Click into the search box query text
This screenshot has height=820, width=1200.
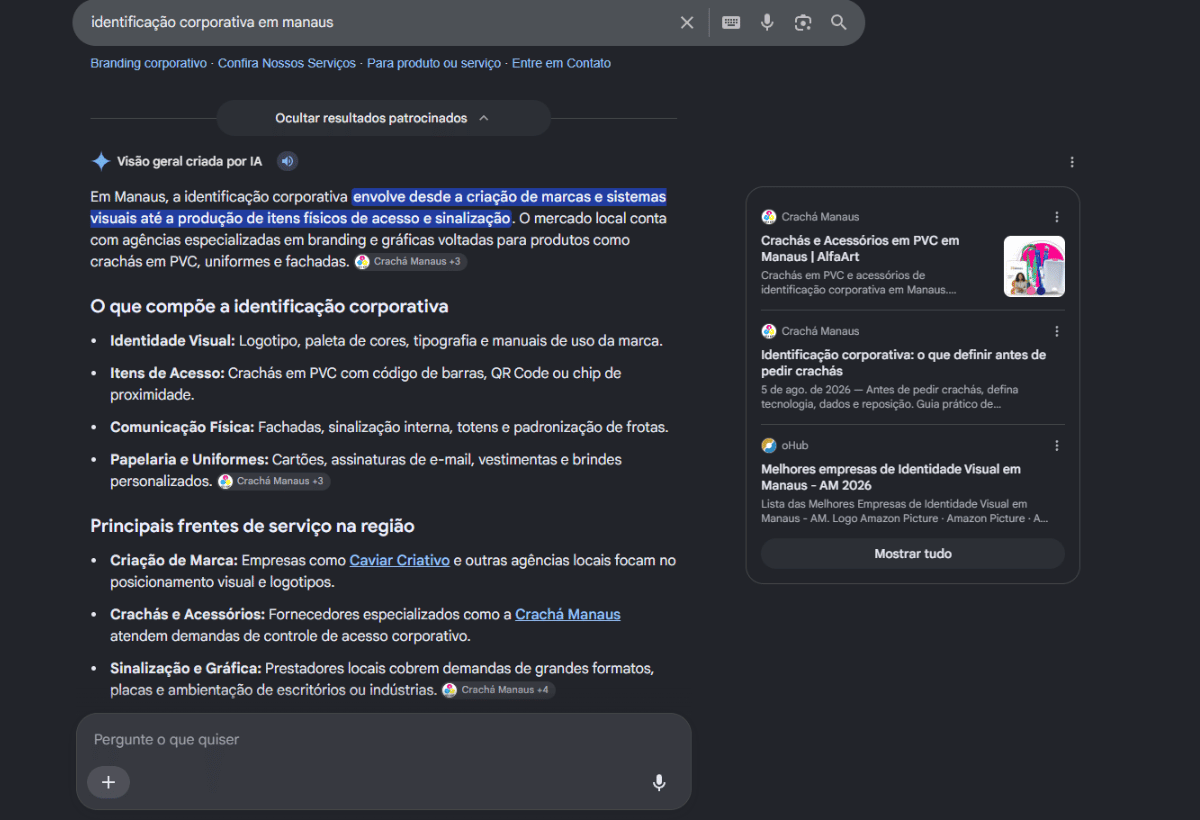(x=212, y=22)
